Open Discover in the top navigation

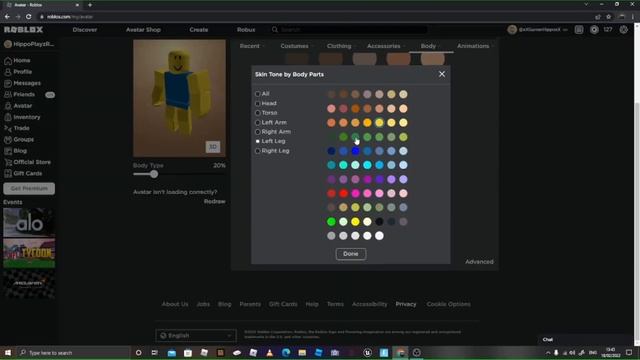85,30
